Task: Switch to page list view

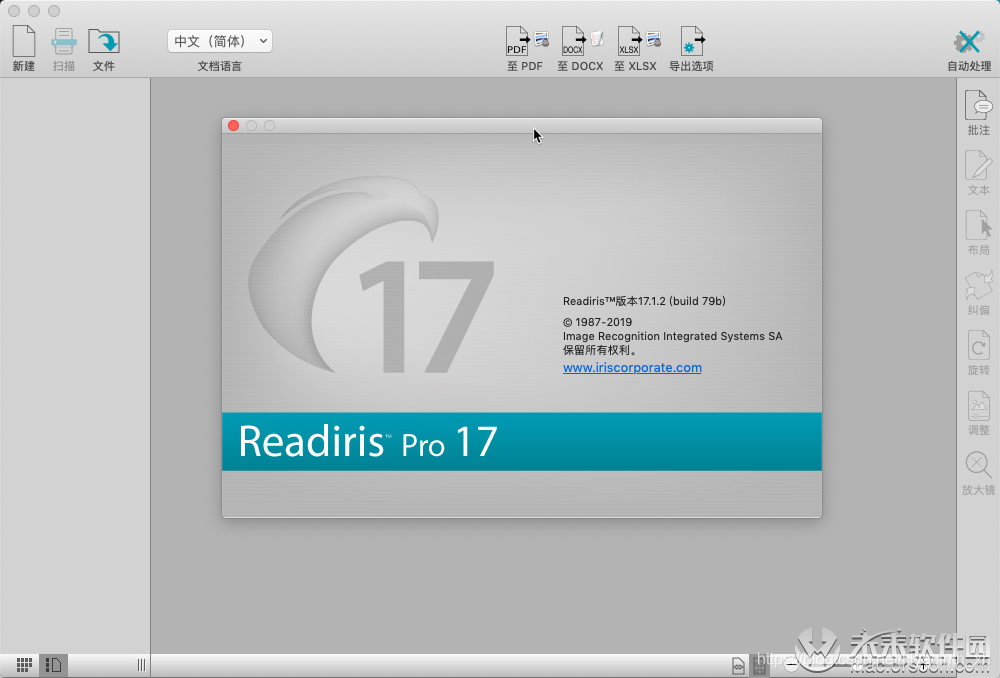Action: tap(54, 665)
